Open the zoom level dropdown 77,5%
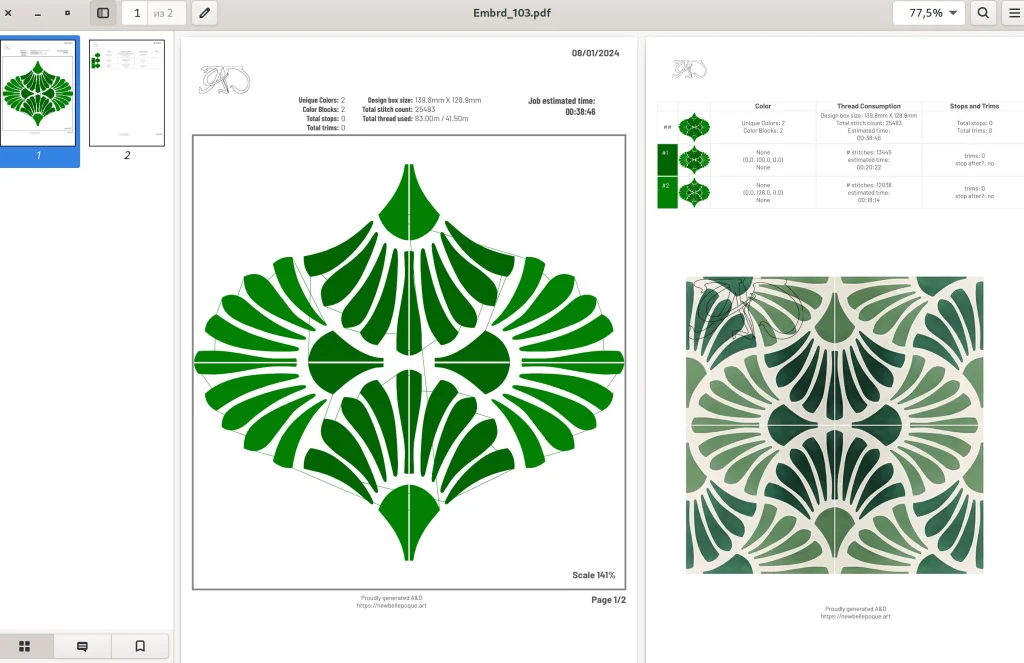Screen dimensions: 1024x663 (929, 13)
